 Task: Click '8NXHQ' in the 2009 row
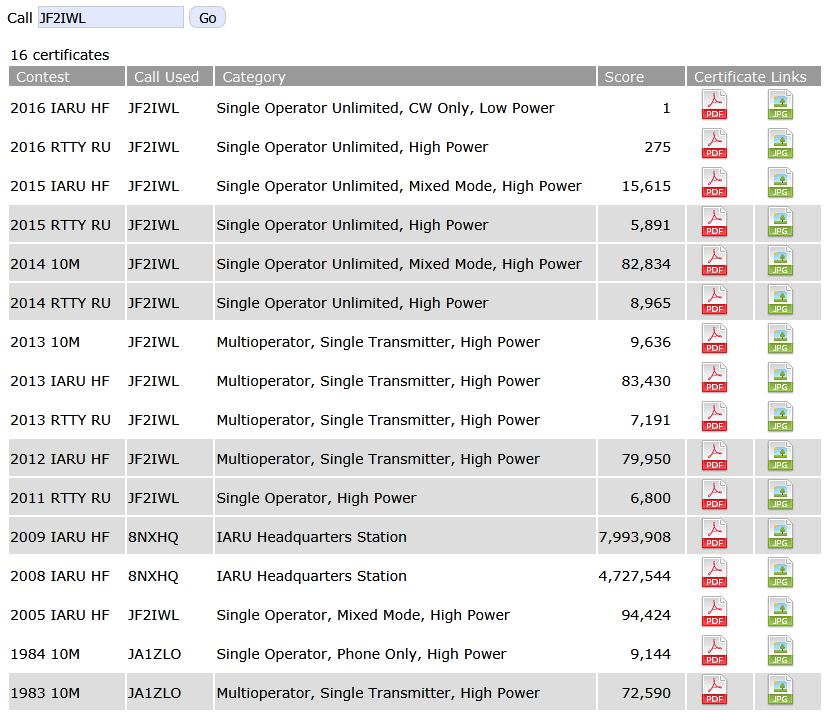point(153,537)
